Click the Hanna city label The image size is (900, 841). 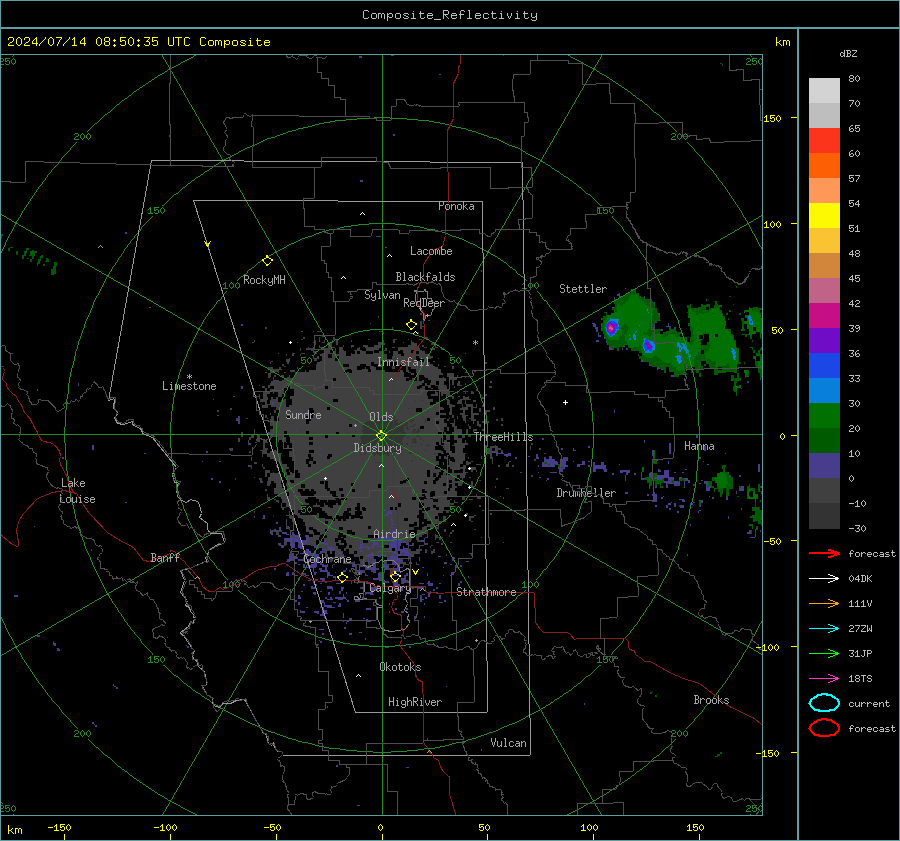click(x=699, y=446)
